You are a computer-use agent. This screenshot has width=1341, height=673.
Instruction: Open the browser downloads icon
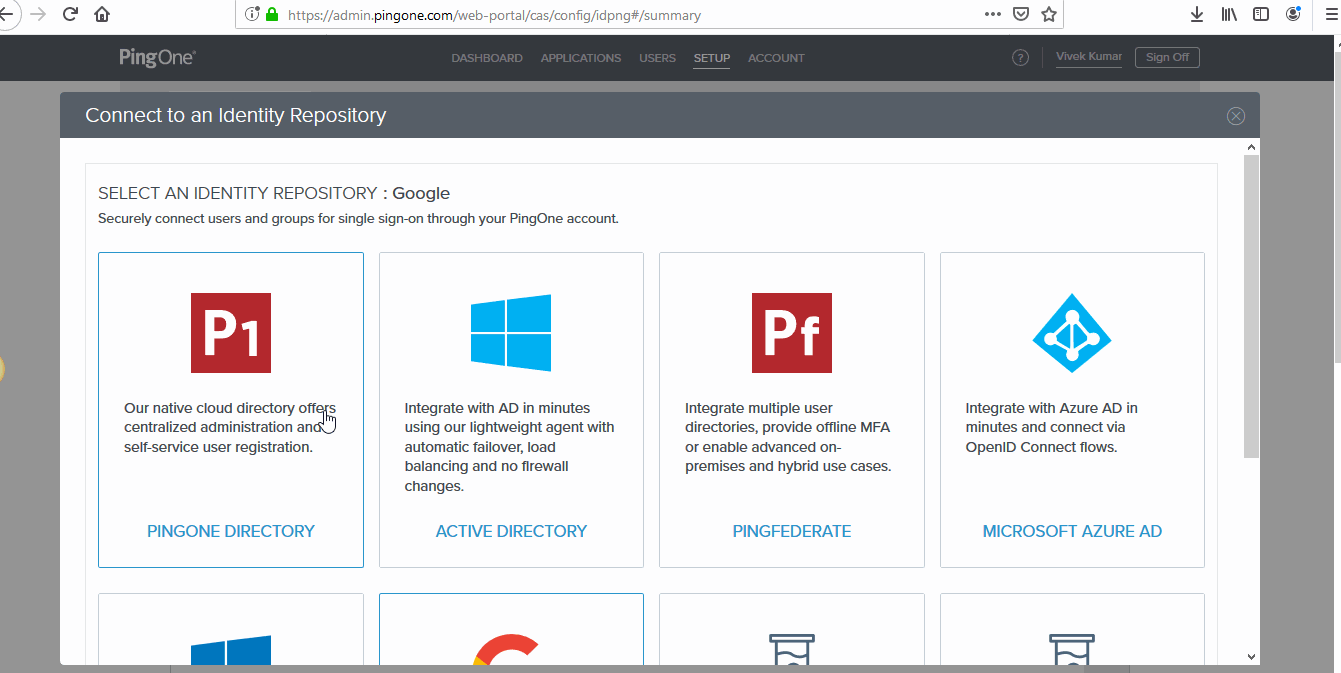tap(1197, 15)
